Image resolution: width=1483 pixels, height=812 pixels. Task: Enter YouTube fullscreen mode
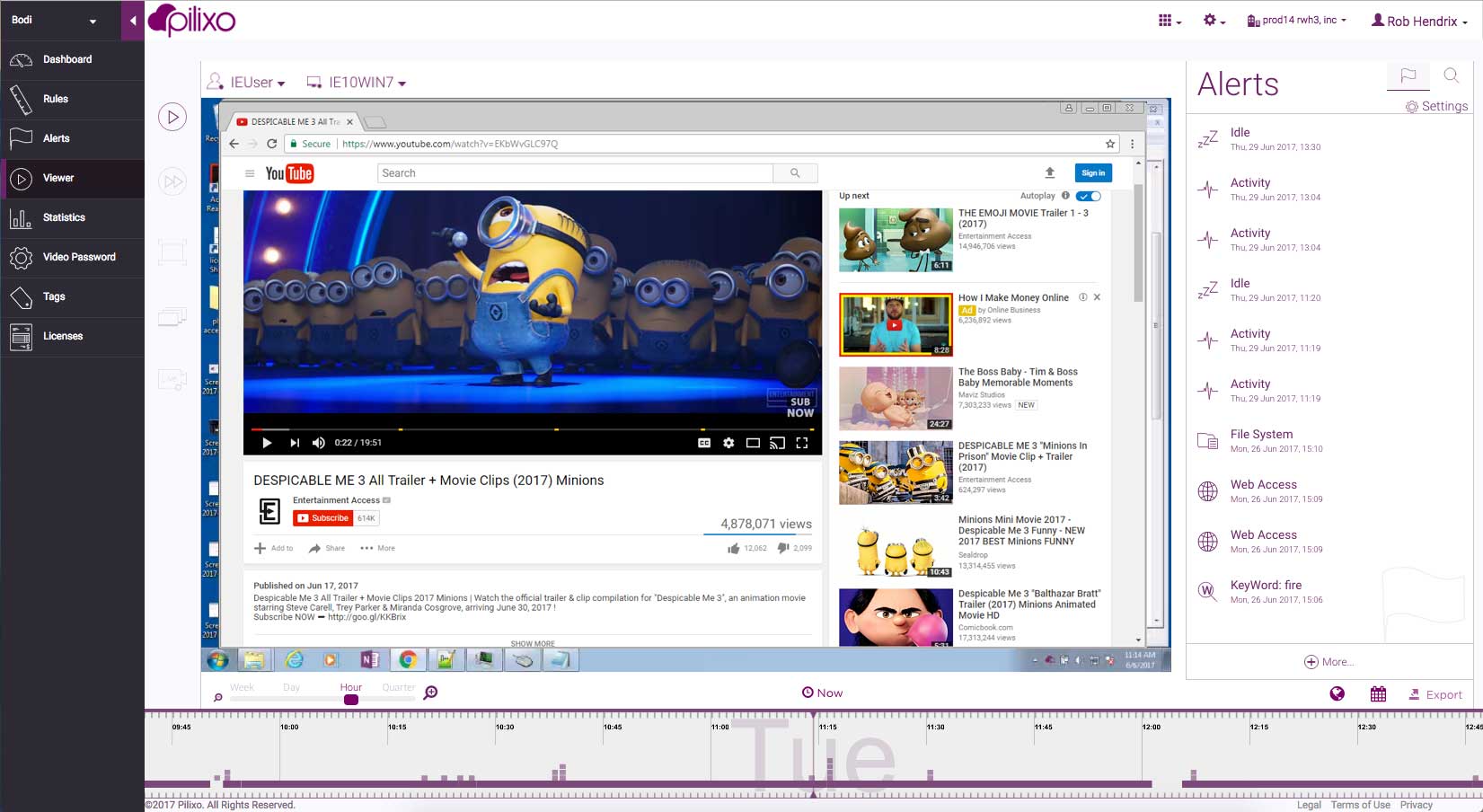(802, 443)
